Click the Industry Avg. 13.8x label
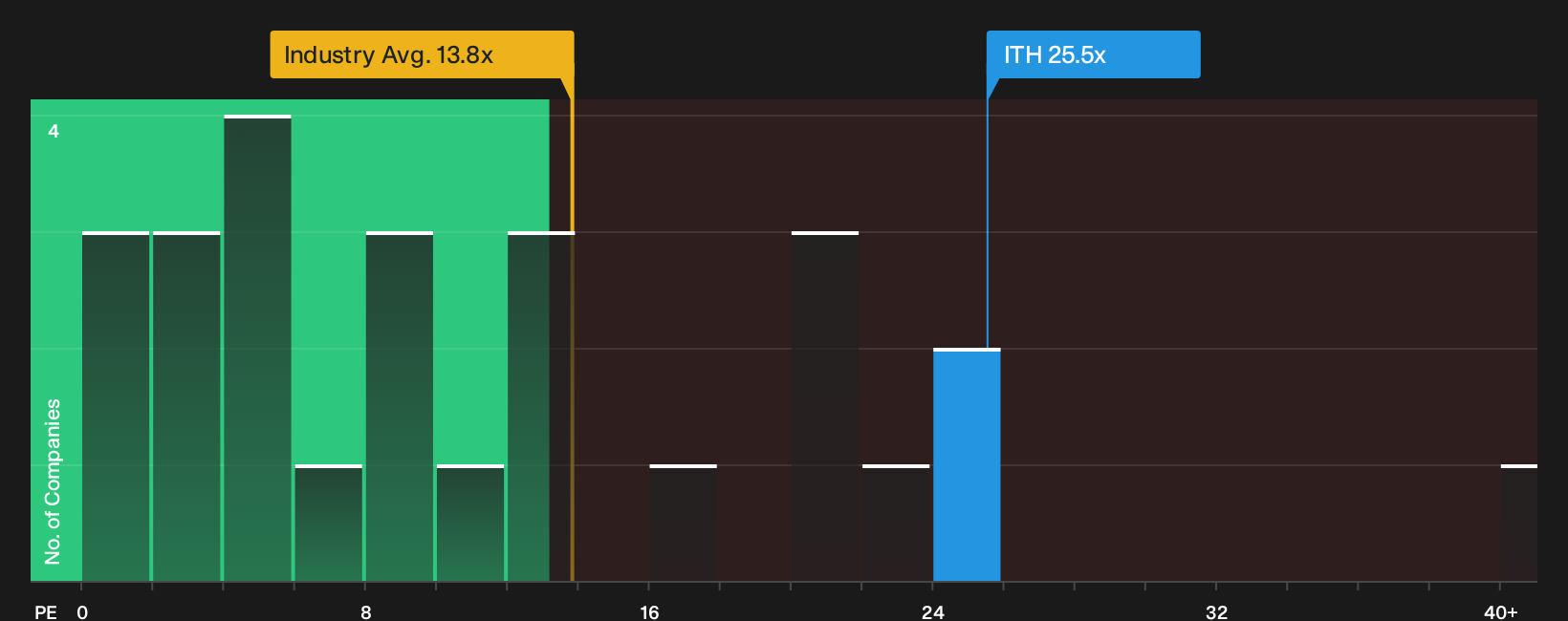Viewport: 1568px width, 621px height. click(x=422, y=54)
